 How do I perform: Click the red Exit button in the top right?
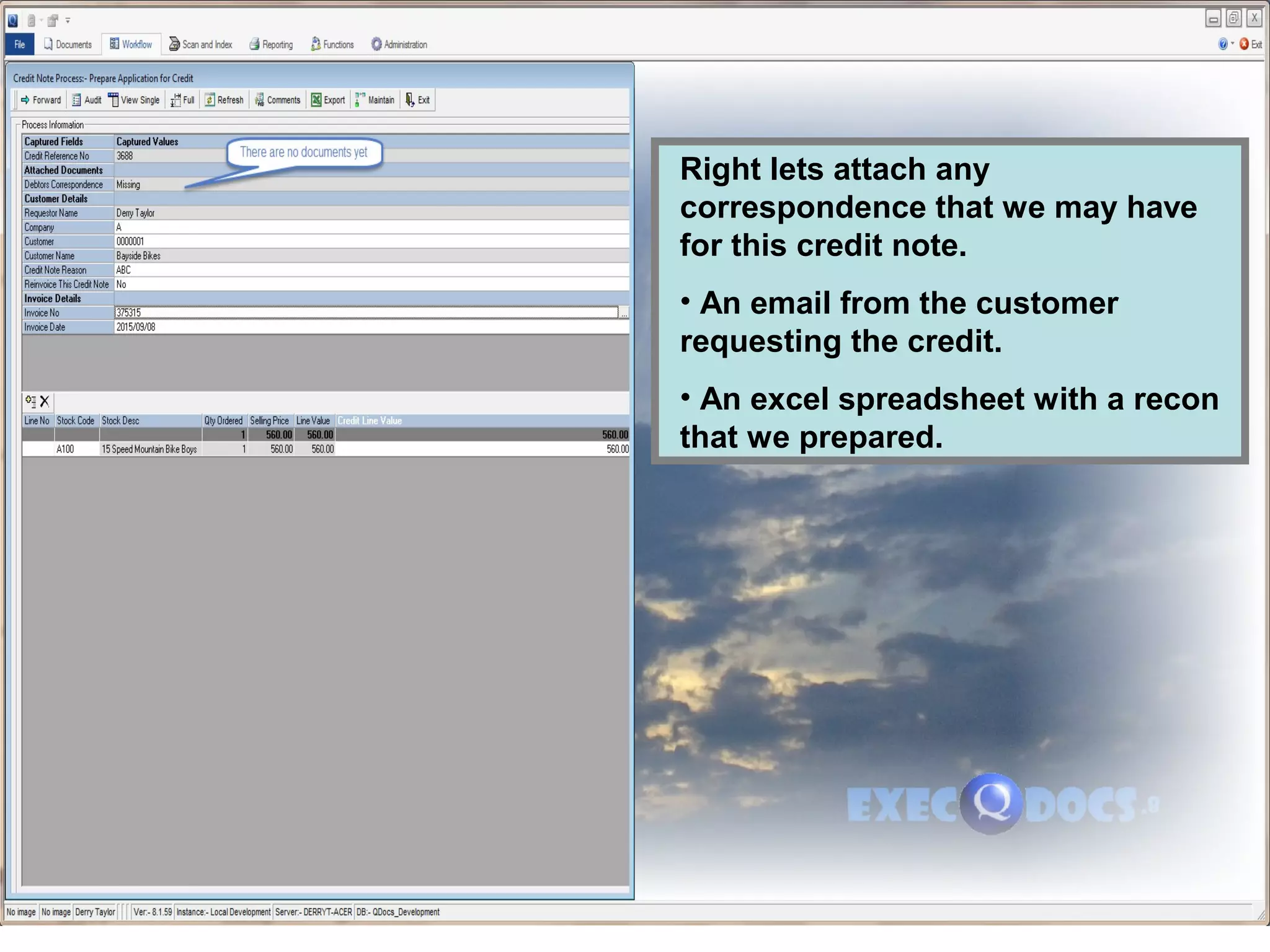coord(1251,45)
